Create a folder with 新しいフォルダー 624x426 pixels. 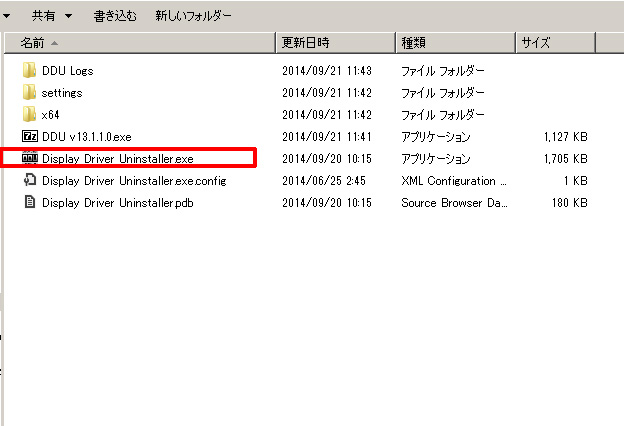[193, 16]
